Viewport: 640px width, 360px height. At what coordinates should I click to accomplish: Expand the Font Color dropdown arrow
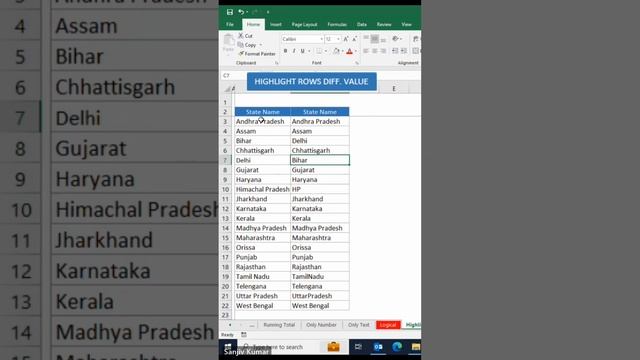356,51
